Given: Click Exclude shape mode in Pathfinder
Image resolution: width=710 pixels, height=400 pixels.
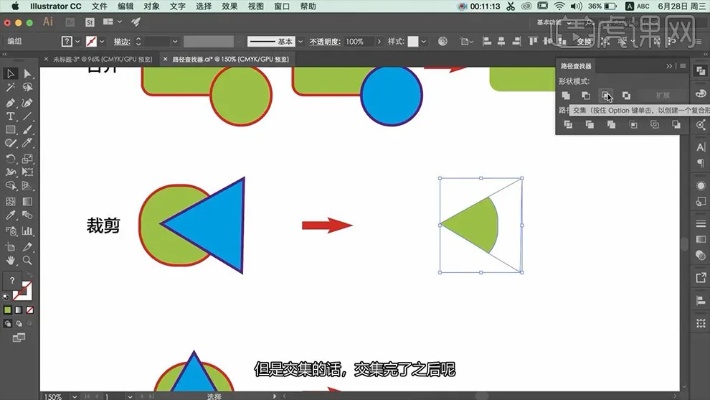Looking at the screenshot, I should point(626,96).
